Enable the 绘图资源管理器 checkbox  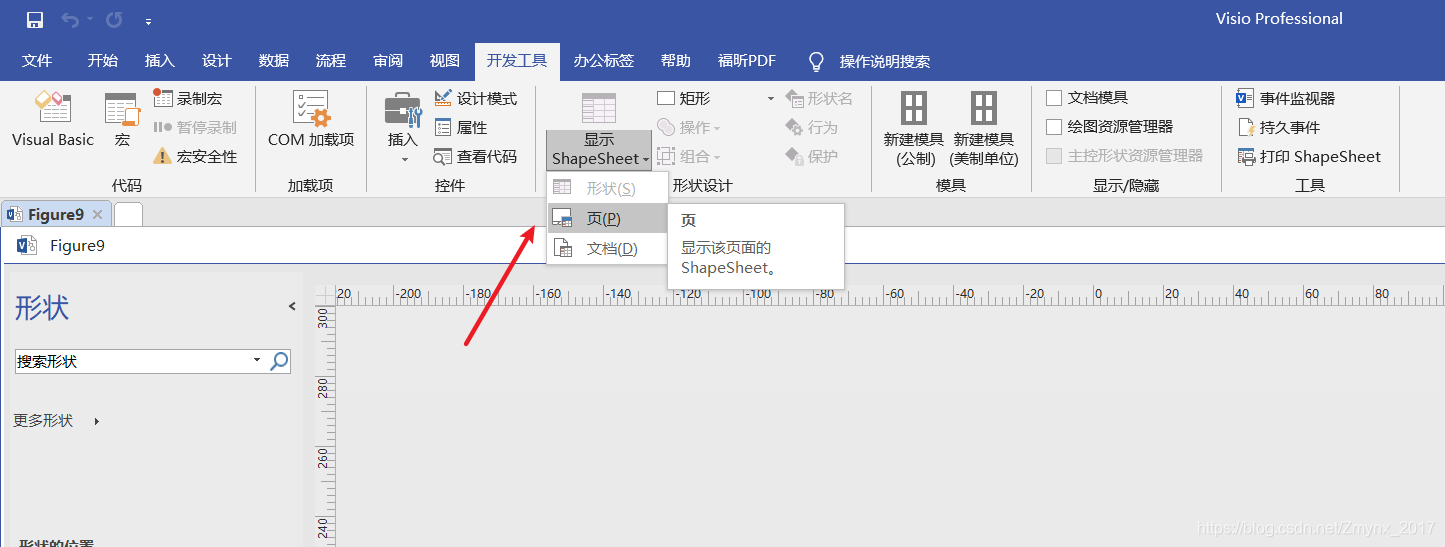1054,127
